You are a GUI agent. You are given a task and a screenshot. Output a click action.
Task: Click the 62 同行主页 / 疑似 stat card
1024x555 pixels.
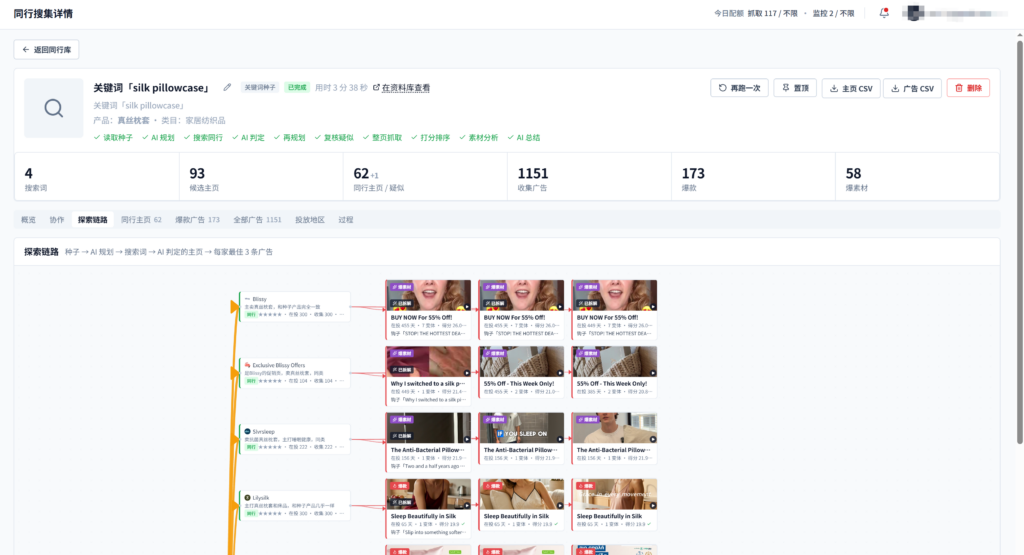(425, 177)
